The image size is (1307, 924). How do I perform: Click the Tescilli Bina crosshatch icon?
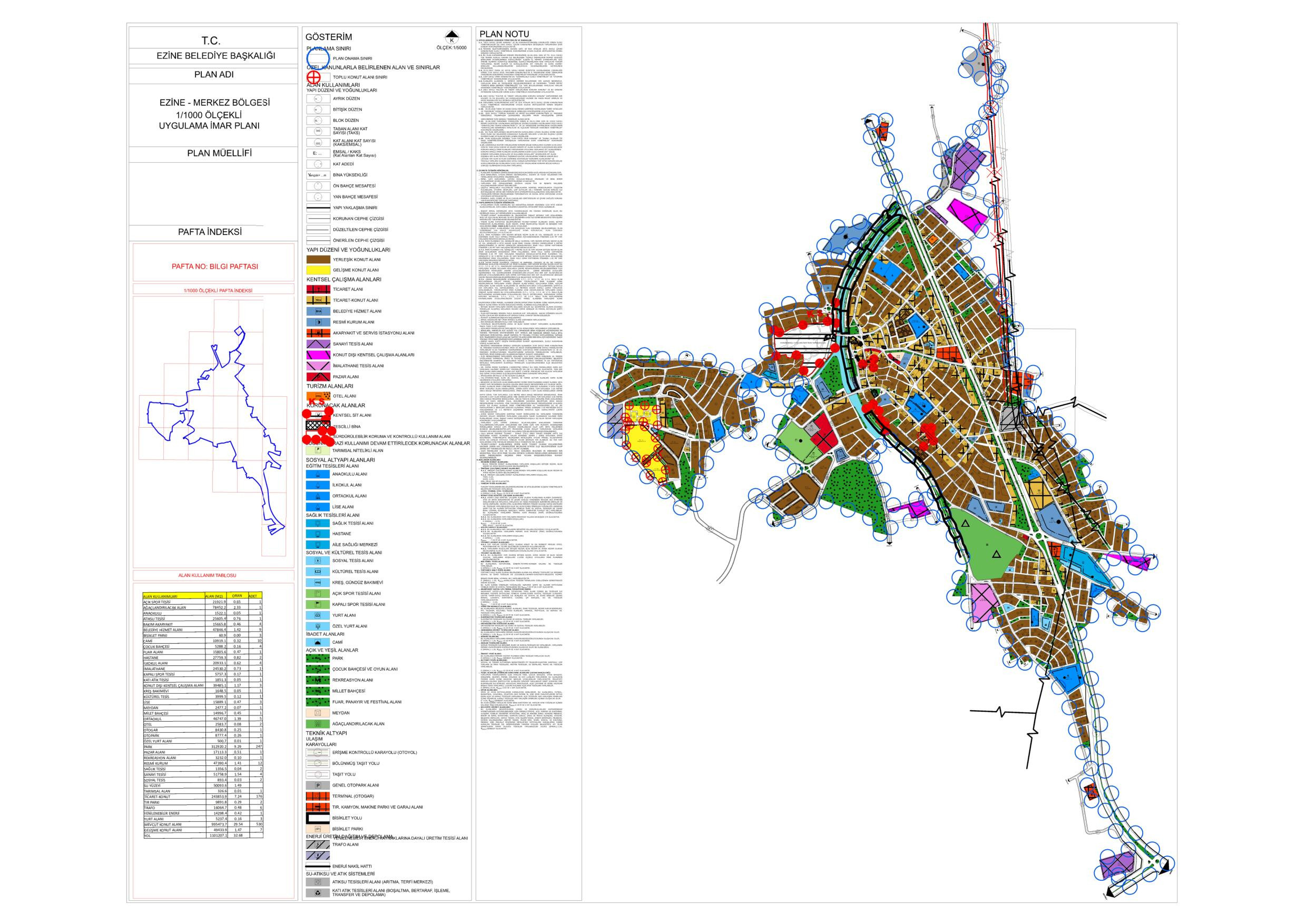(318, 426)
